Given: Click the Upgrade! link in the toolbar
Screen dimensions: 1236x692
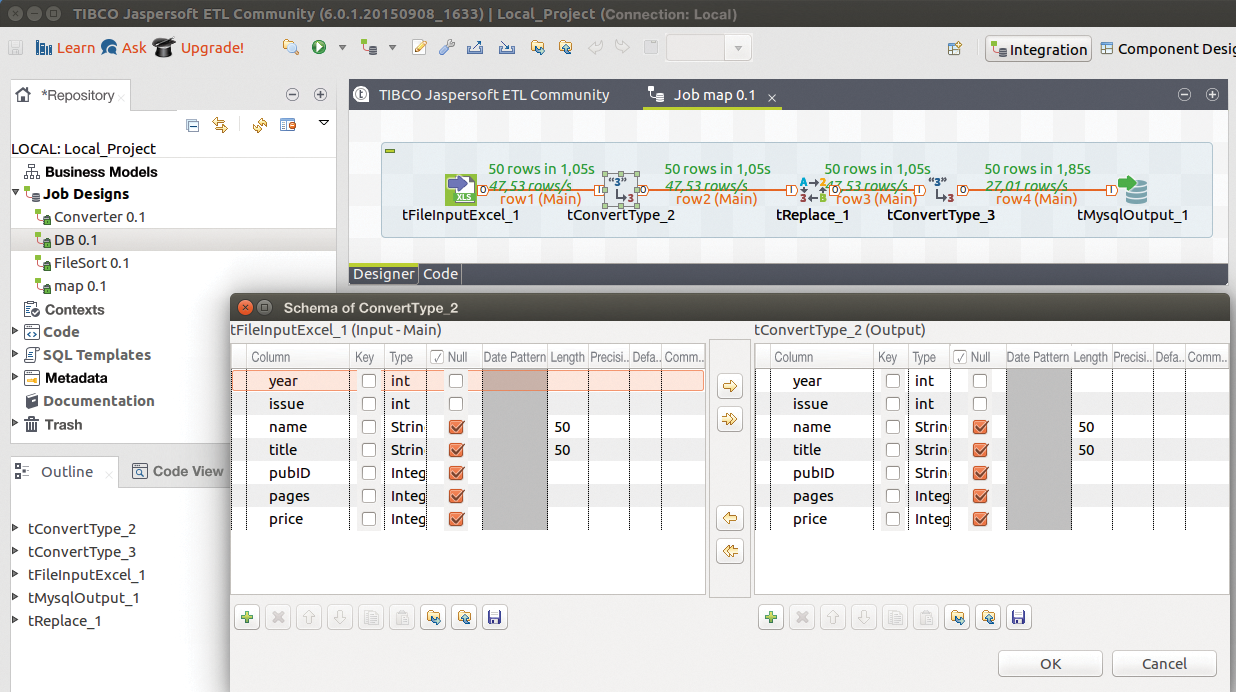Looking at the screenshot, I should (x=213, y=47).
